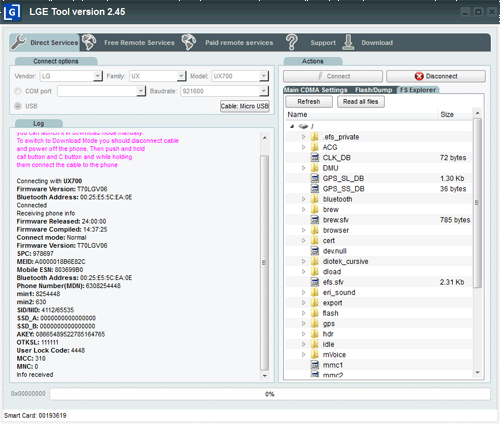Viewport: 500px width, 424px height.
Task: Expand the brew folder
Action: point(303,209)
